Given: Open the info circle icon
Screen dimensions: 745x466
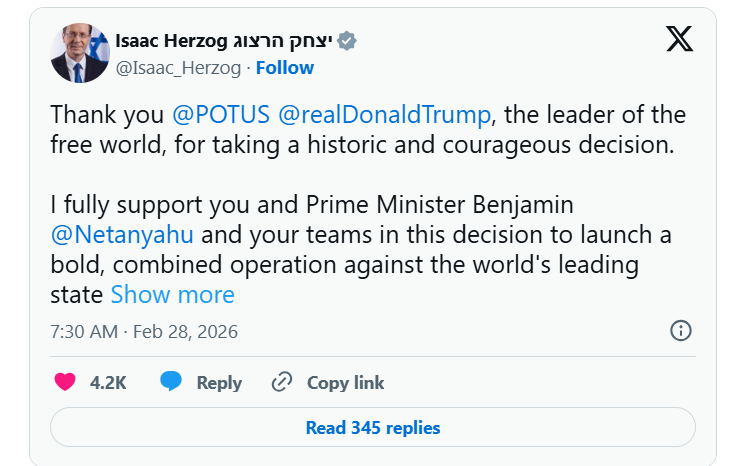Looking at the screenshot, I should (x=680, y=330).
